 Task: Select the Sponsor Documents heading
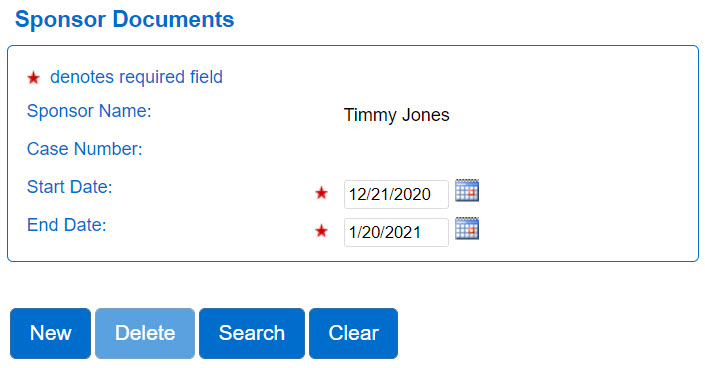point(125,20)
